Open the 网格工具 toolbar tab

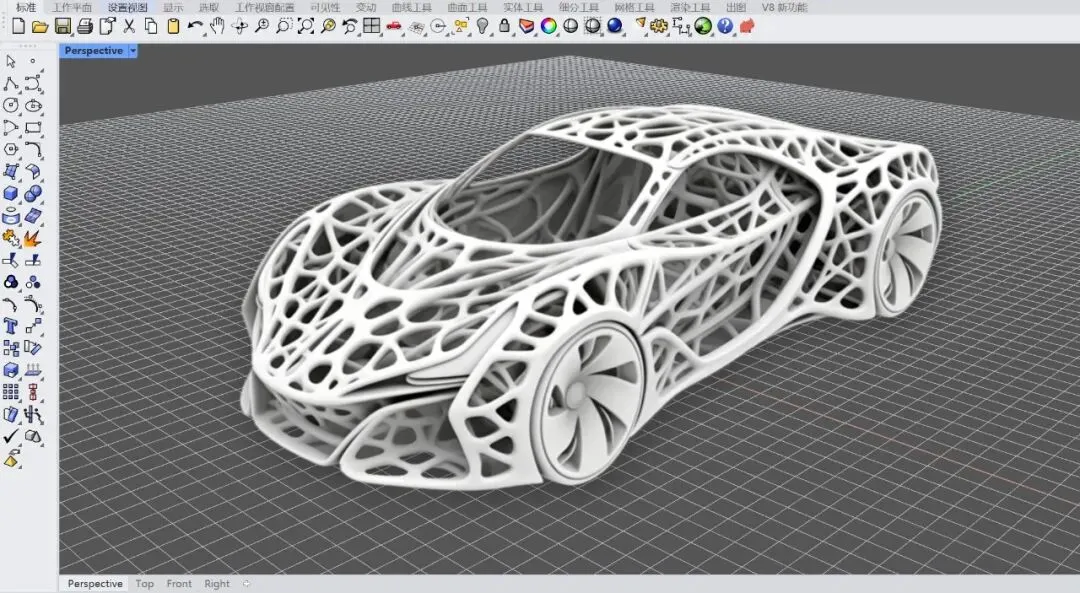[634, 7]
